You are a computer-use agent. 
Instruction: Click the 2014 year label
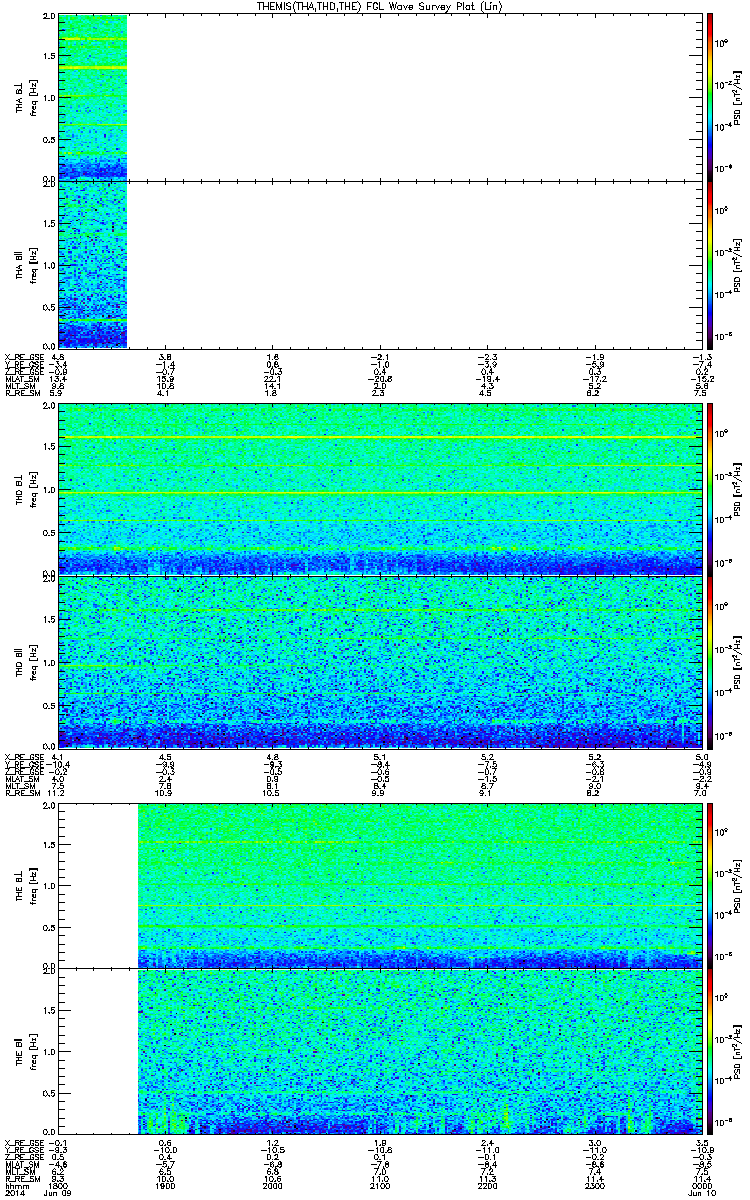(x=13, y=1195)
